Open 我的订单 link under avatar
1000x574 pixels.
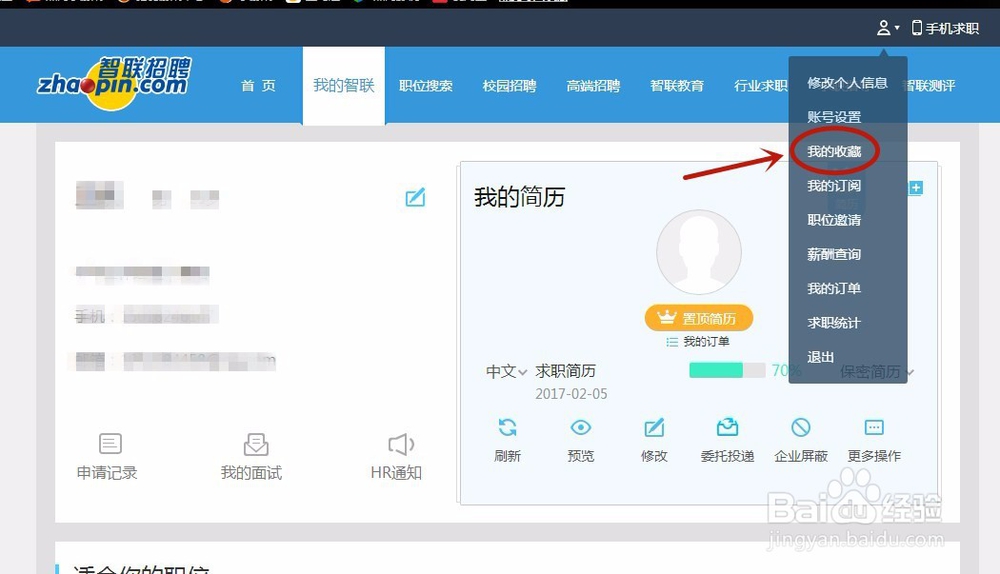698,342
